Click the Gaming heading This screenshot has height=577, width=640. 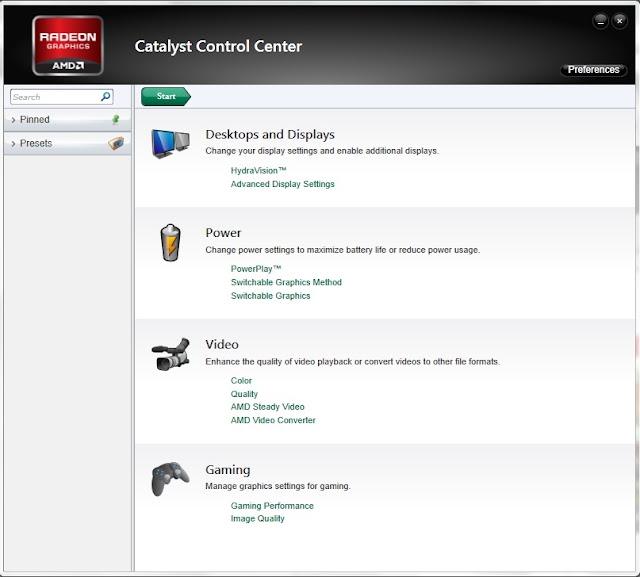tap(228, 470)
